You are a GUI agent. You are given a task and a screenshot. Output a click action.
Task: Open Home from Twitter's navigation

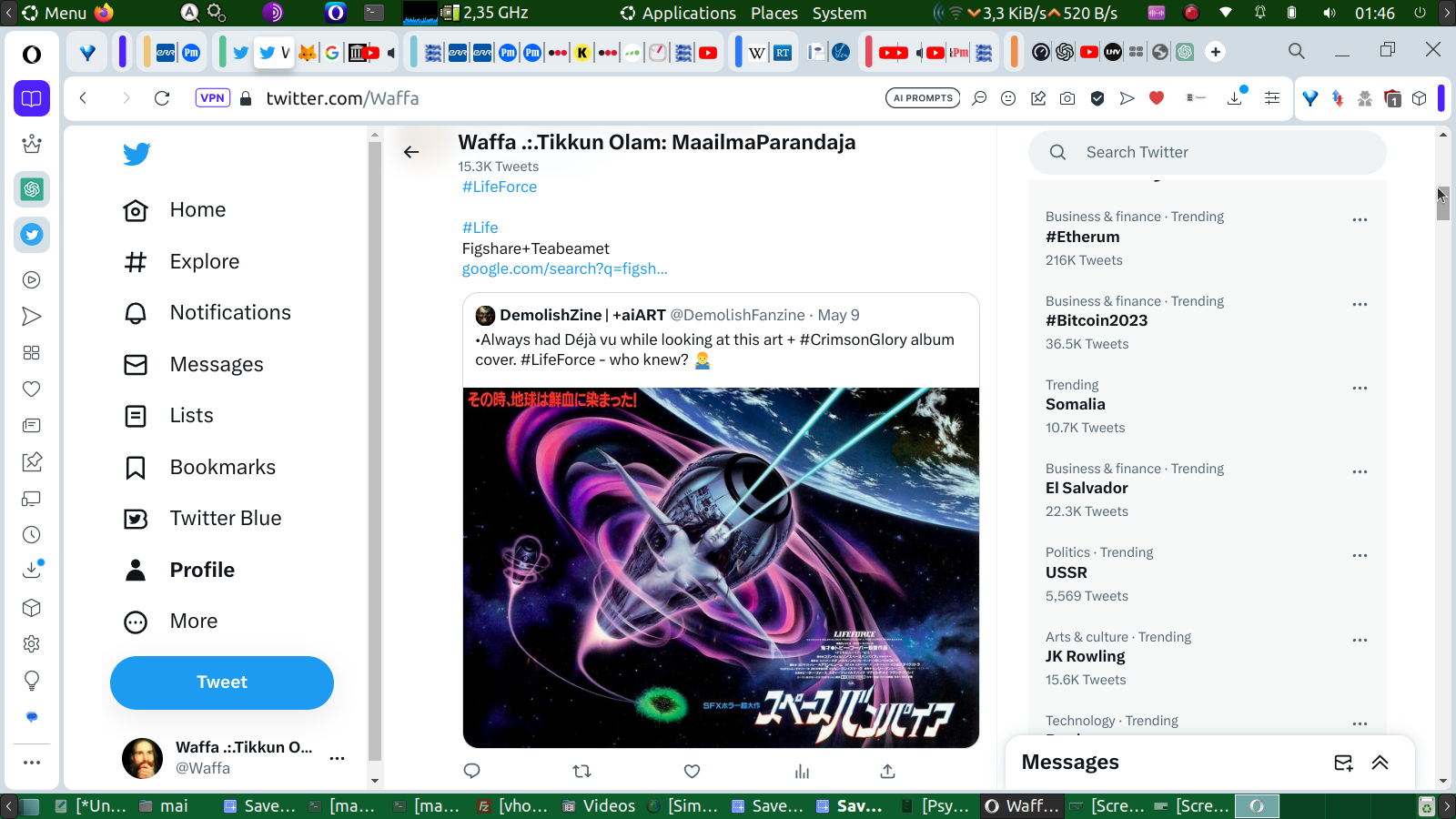174,210
